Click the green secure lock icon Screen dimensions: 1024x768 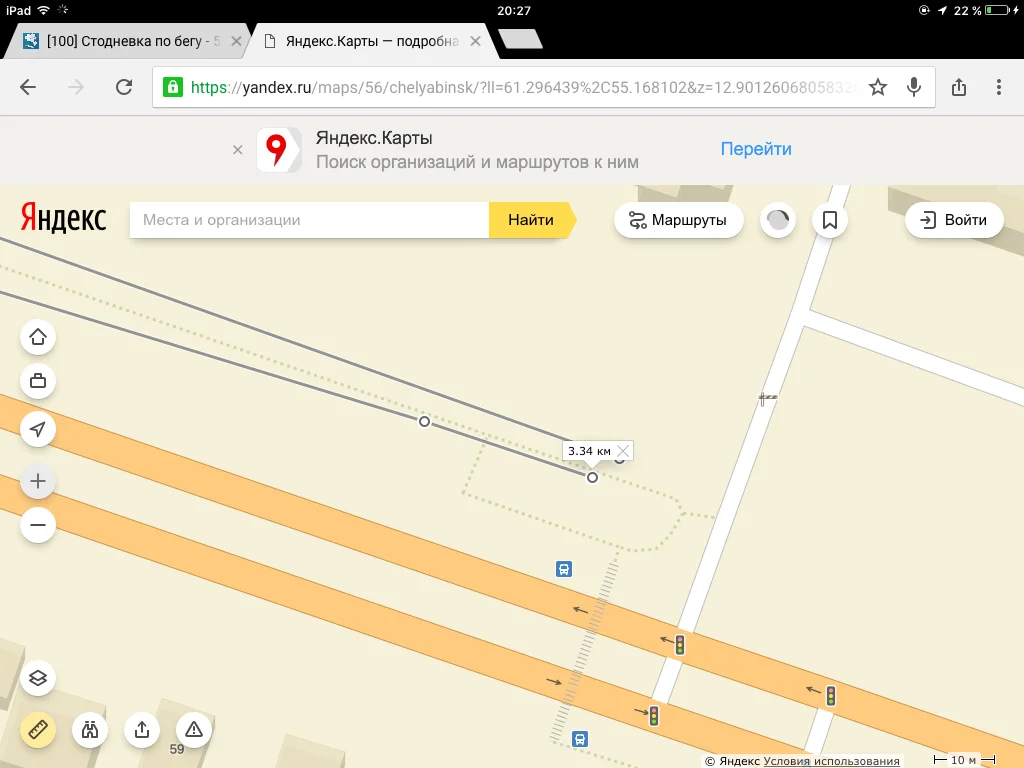click(x=172, y=87)
